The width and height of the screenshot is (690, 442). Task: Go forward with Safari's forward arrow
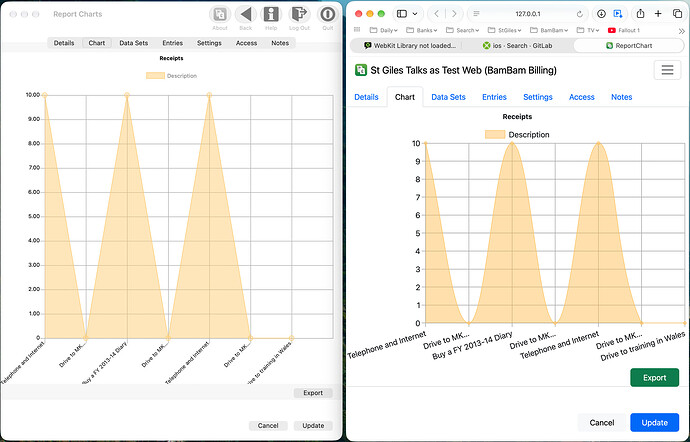(454, 14)
